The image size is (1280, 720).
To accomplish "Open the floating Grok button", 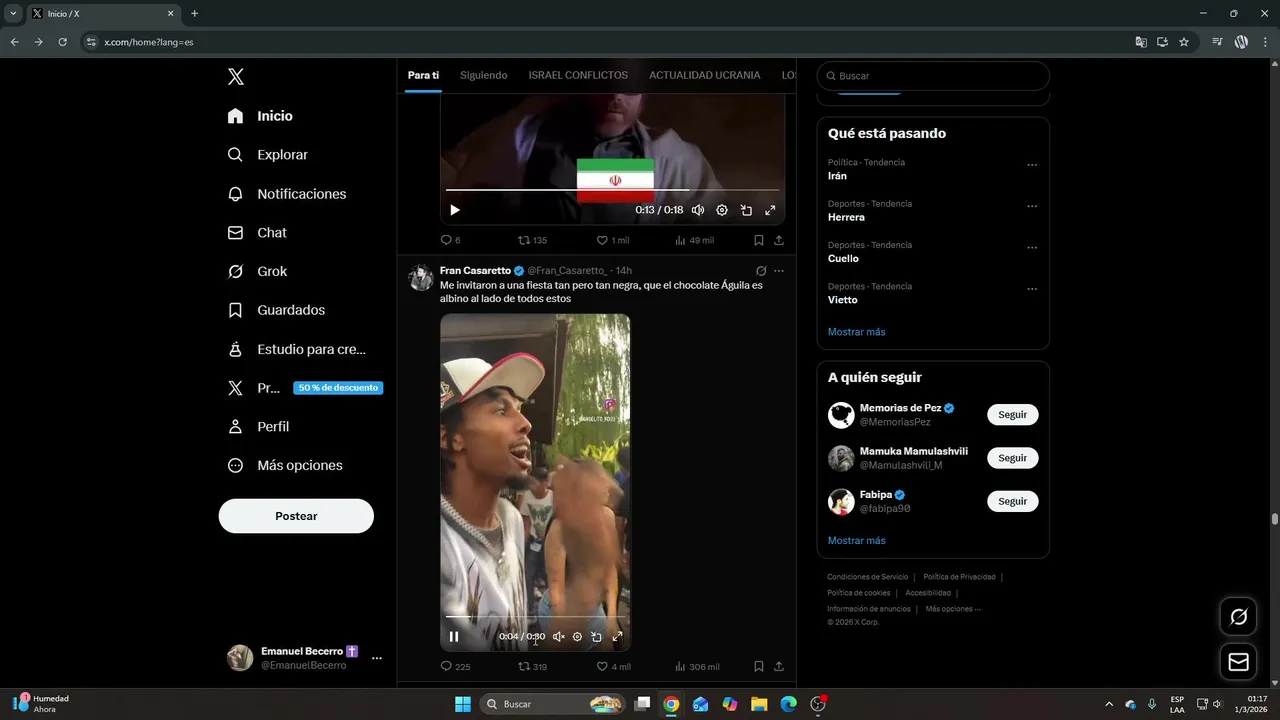I will click(1238, 617).
